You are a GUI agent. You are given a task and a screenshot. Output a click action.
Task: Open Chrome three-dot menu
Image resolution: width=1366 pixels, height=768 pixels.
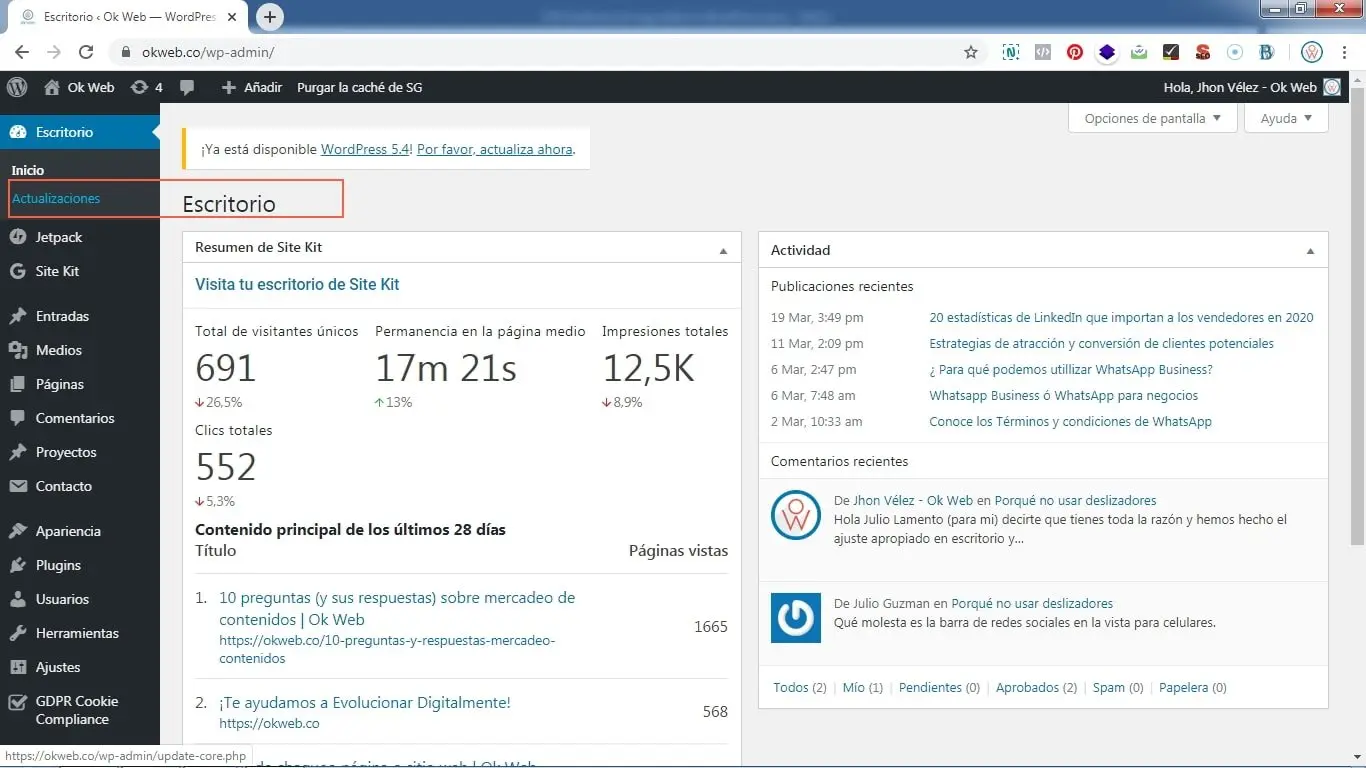tap(1344, 52)
